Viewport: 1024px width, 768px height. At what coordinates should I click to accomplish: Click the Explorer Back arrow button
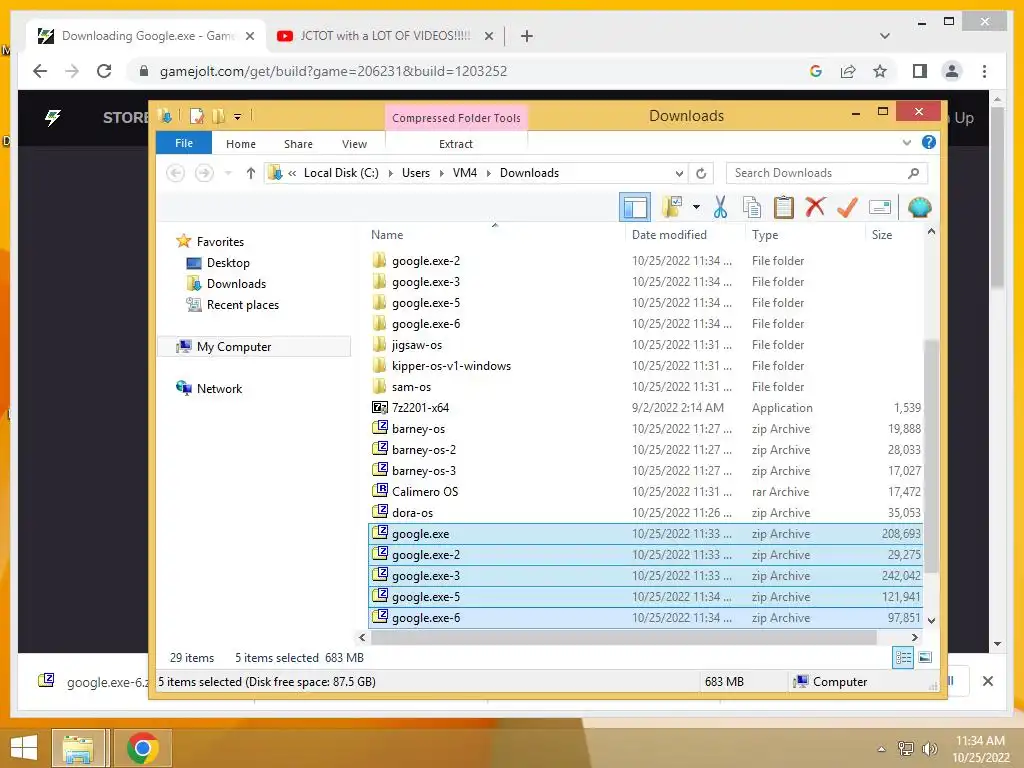pyautogui.click(x=175, y=173)
